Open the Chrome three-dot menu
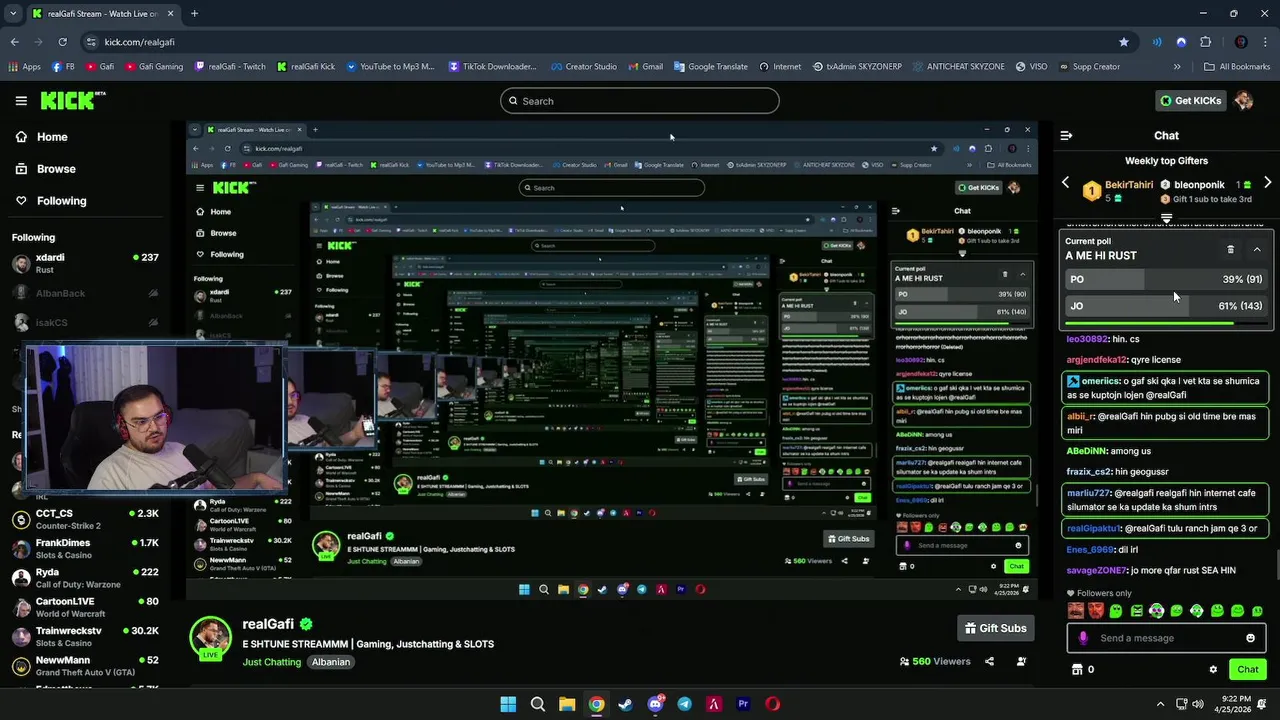Screen dimensions: 1280x720 click(x=1266, y=42)
